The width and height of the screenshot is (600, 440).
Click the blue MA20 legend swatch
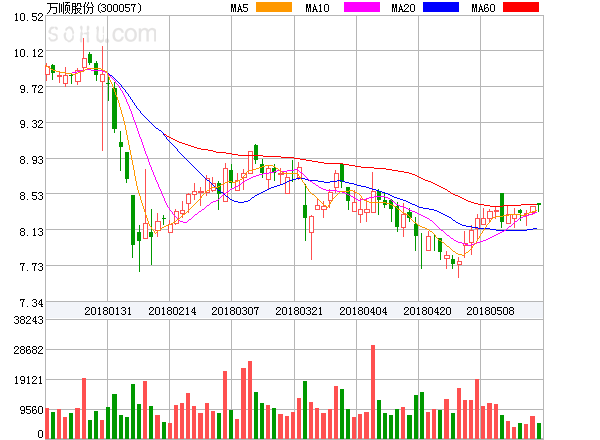[441, 8]
